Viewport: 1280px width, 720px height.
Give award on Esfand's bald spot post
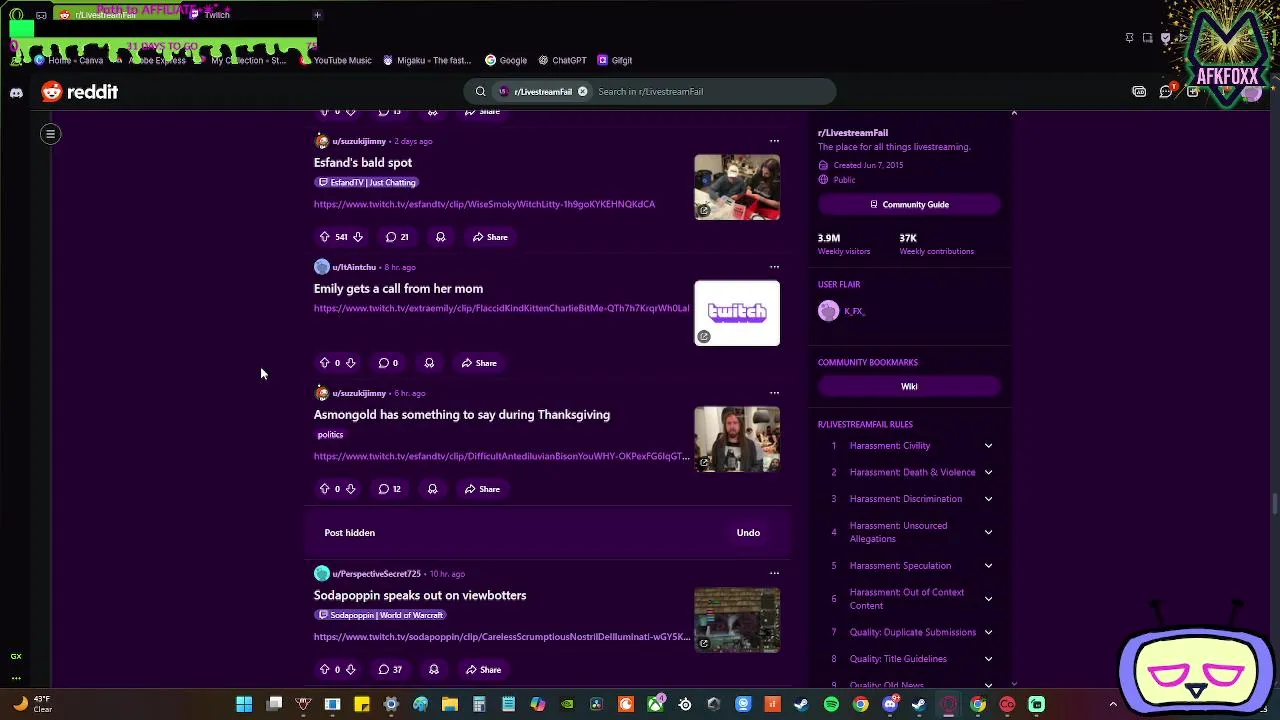tap(440, 237)
